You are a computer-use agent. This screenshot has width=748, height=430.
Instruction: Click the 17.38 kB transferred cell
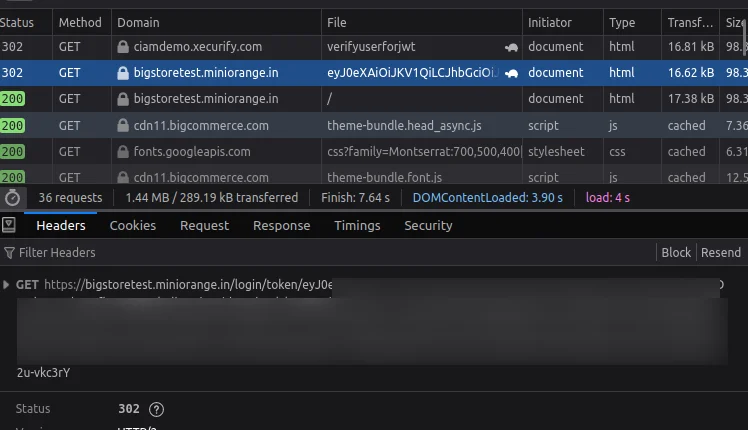click(691, 99)
